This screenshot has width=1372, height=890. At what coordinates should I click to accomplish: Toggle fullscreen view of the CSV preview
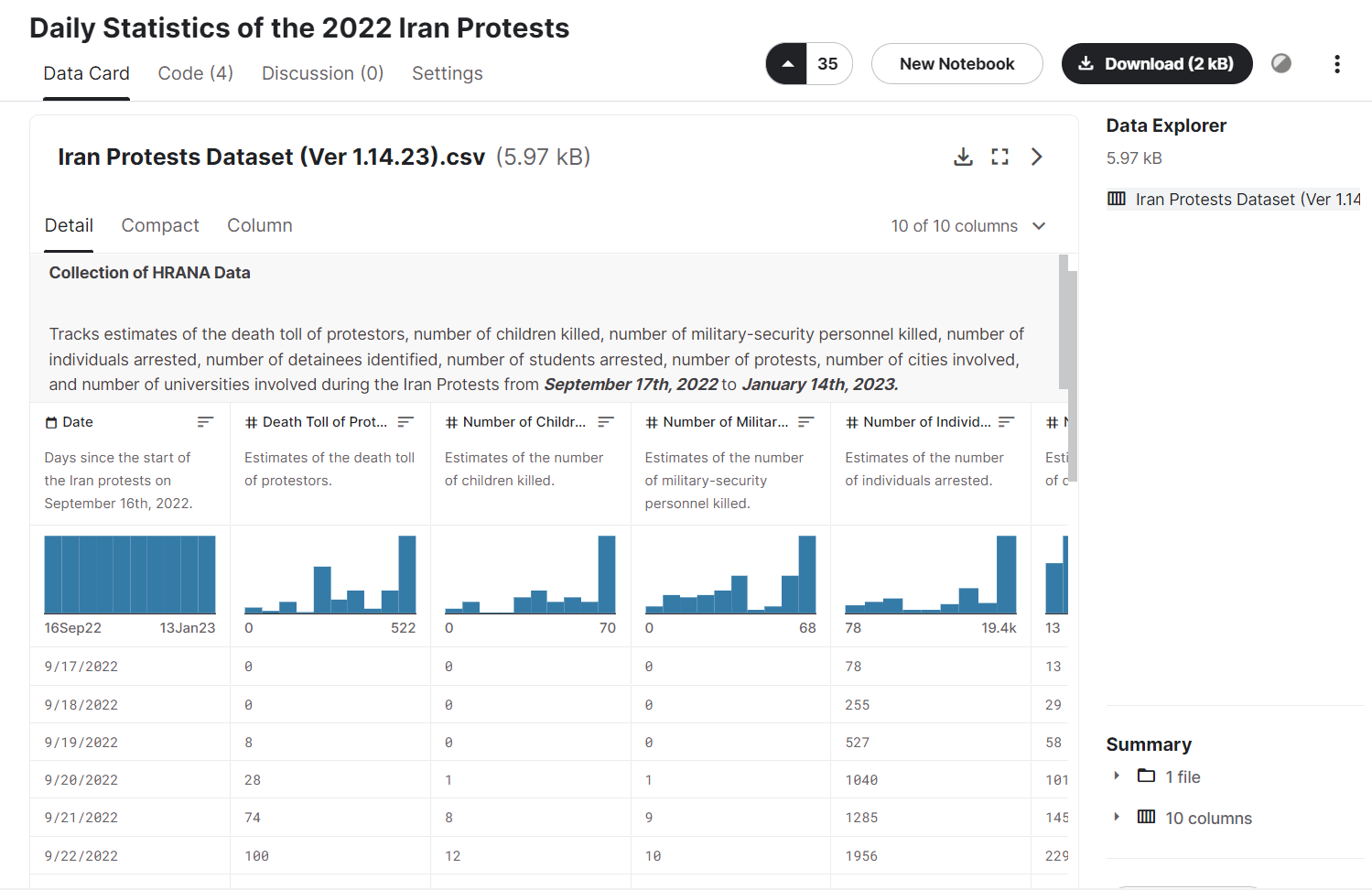[999, 157]
